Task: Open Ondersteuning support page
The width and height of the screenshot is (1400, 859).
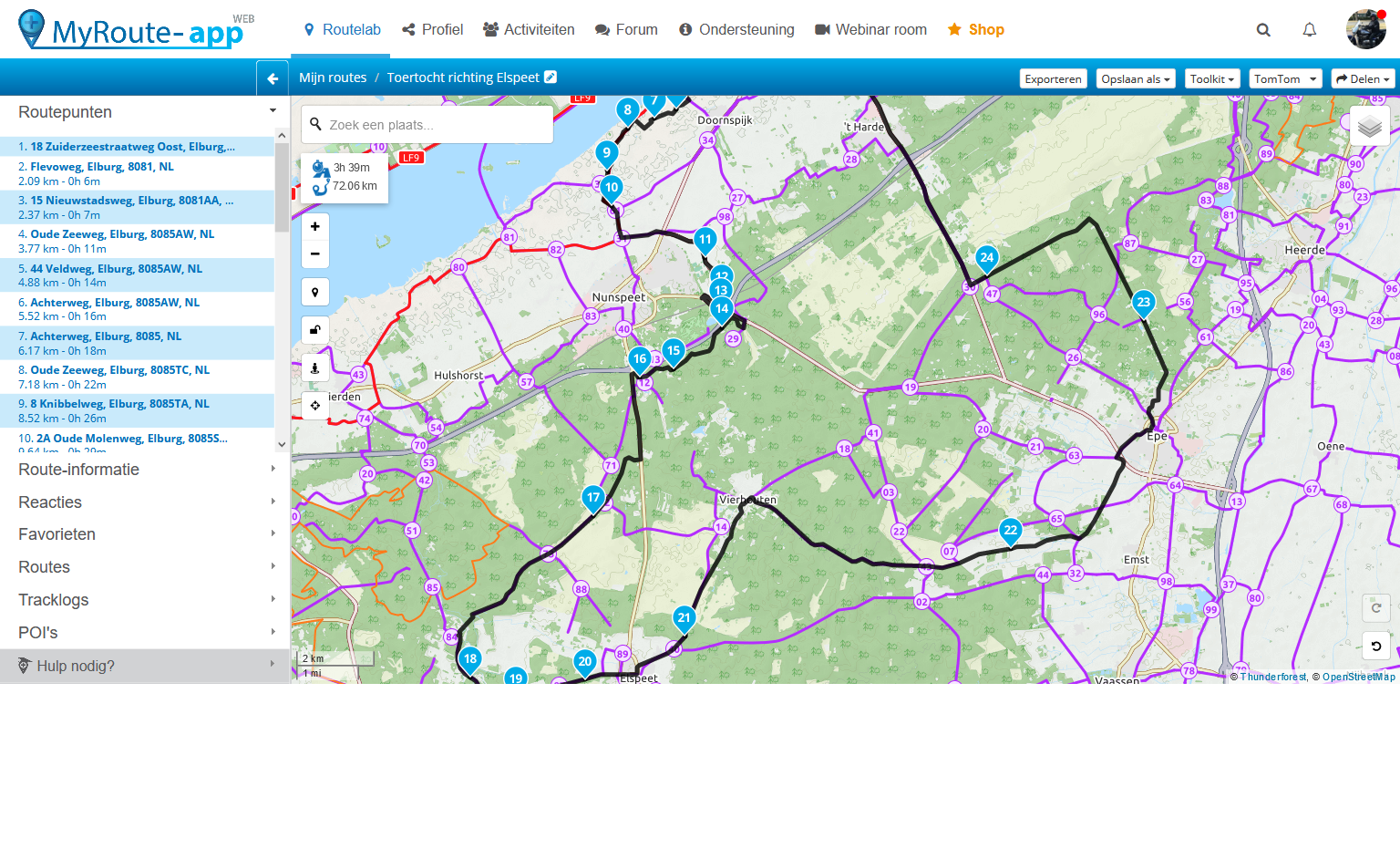Action: [736, 30]
